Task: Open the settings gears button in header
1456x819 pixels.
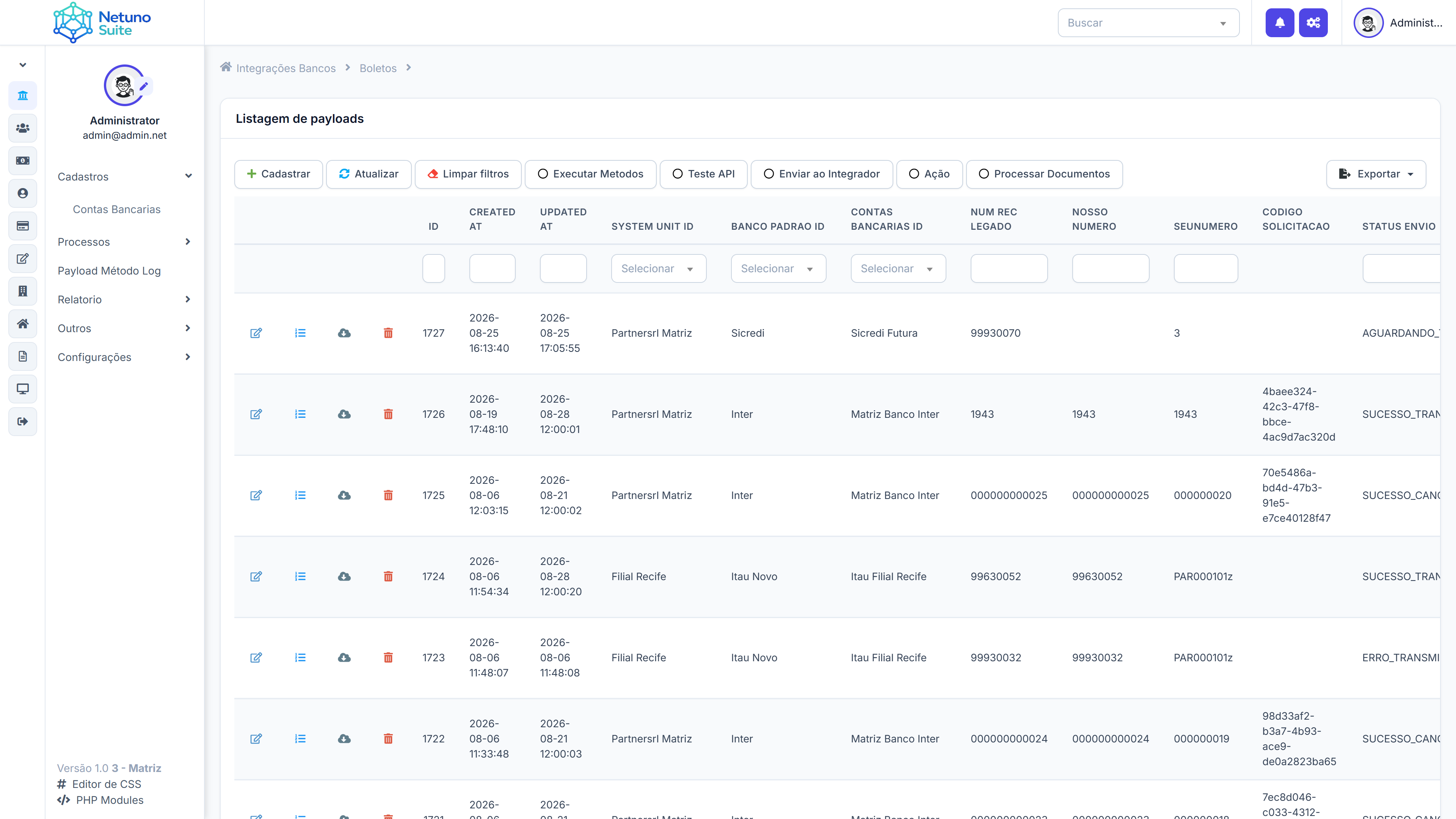Action: click(x=1313, y=23)
